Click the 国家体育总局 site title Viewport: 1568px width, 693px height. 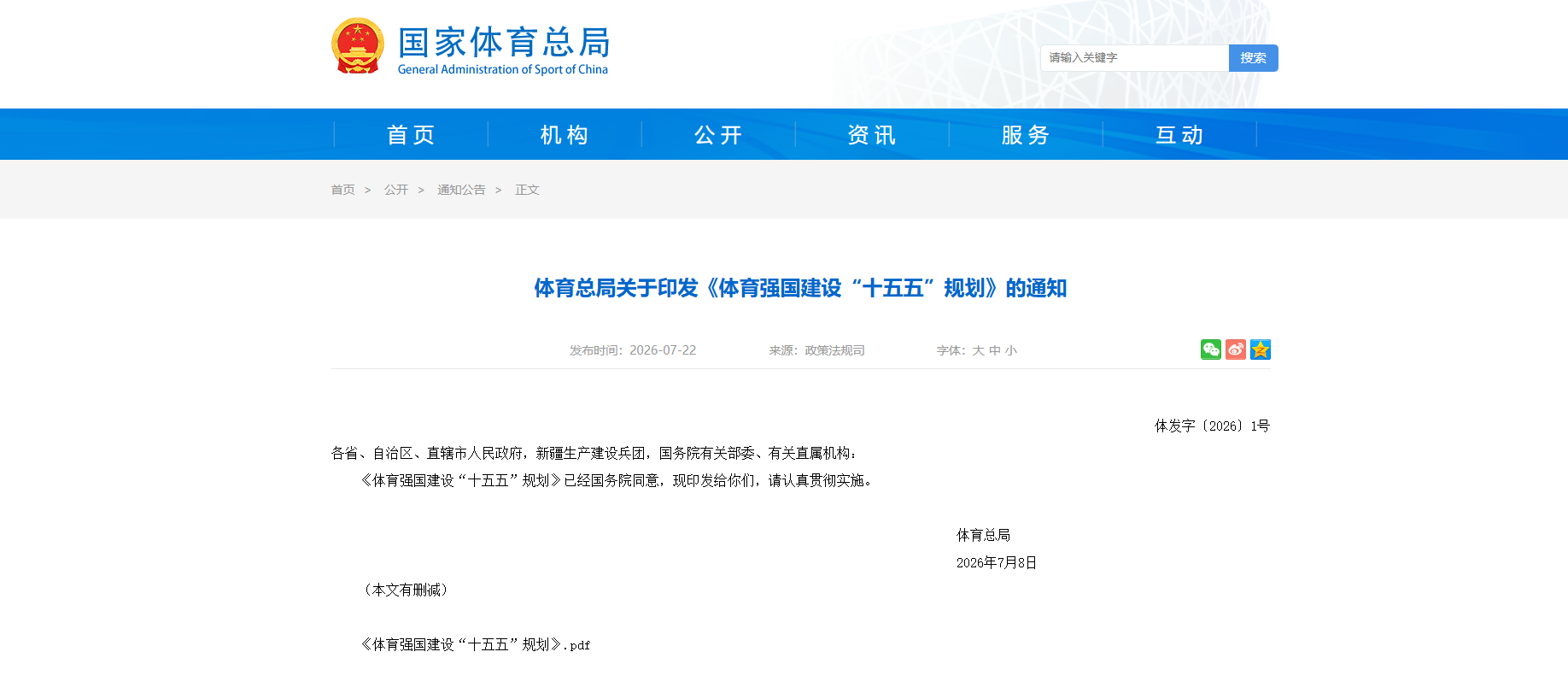tap(504, 42)
